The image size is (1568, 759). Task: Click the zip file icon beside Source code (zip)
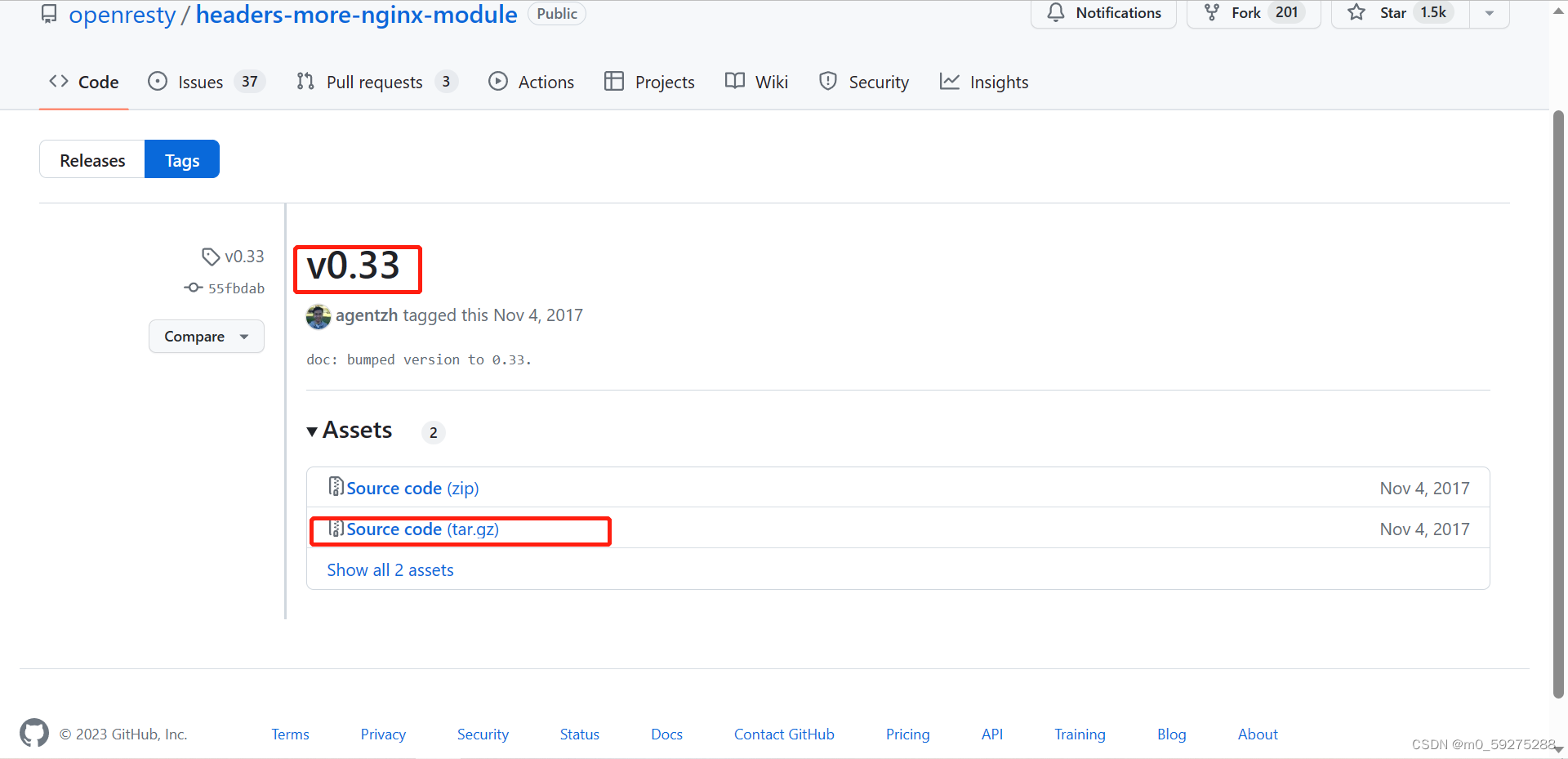coord(335,487)
